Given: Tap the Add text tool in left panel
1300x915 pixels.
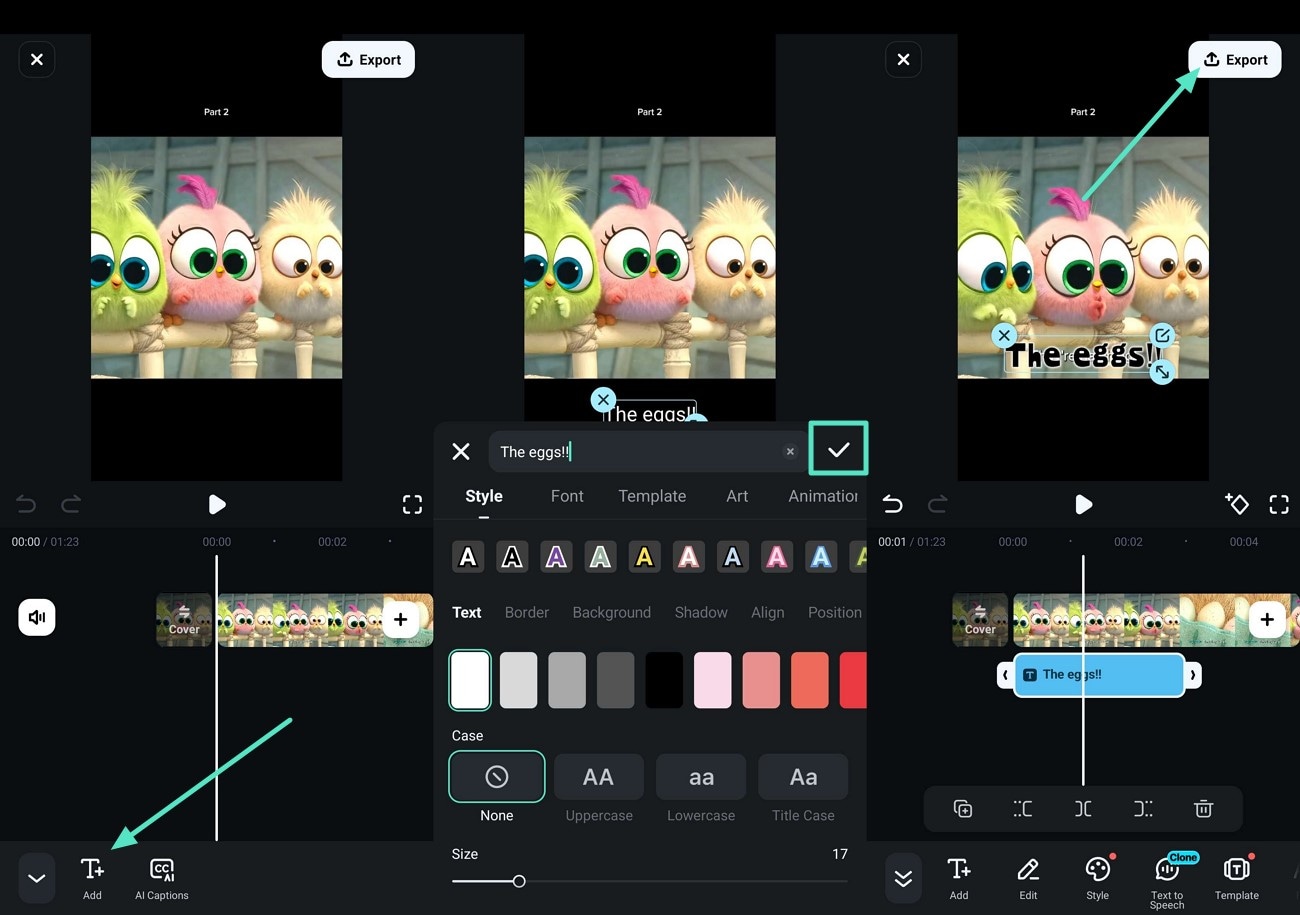Looking at the screenshot, I should point(92,878).
